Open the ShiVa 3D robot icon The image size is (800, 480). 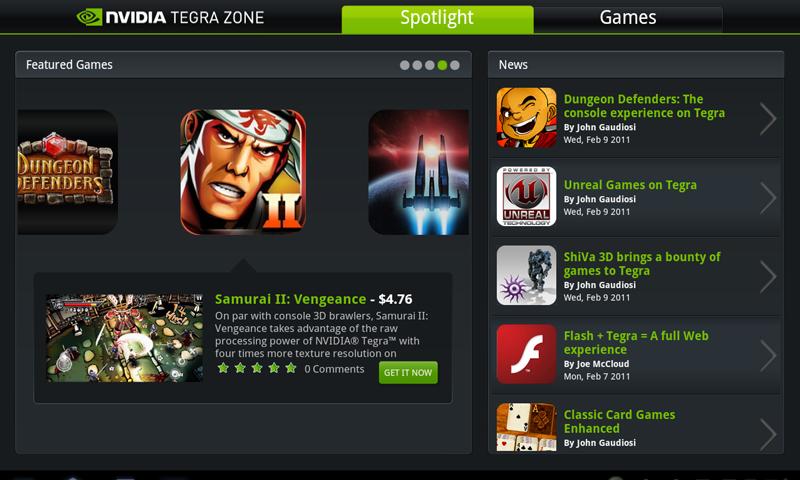(x=527, y=275)
